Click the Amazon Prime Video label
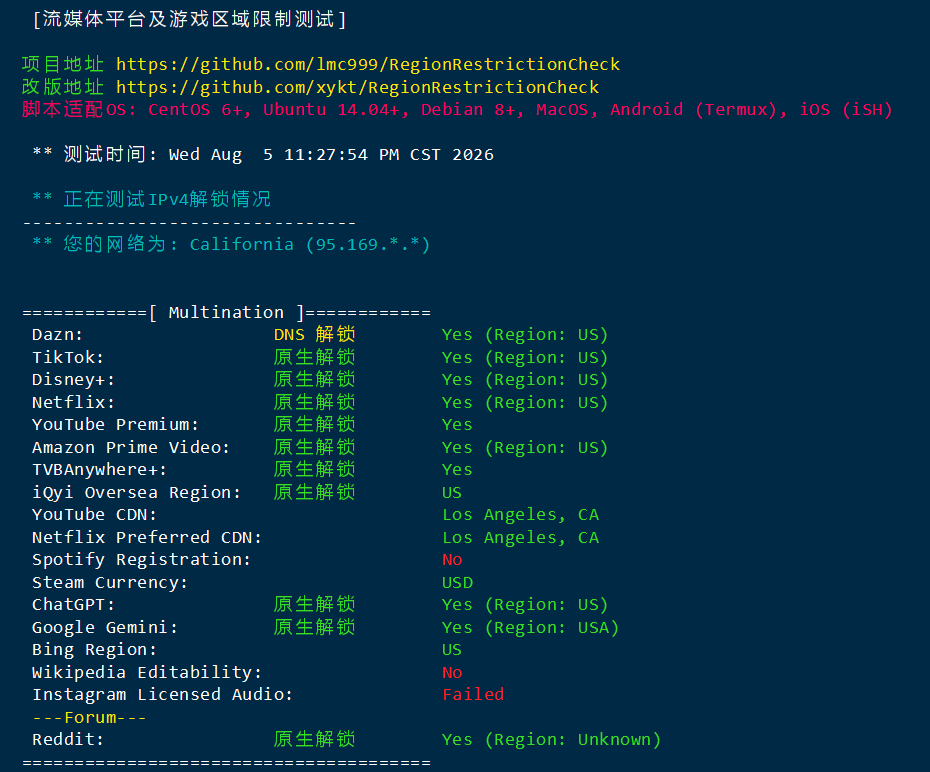930x772 pixels. point(130,448)
